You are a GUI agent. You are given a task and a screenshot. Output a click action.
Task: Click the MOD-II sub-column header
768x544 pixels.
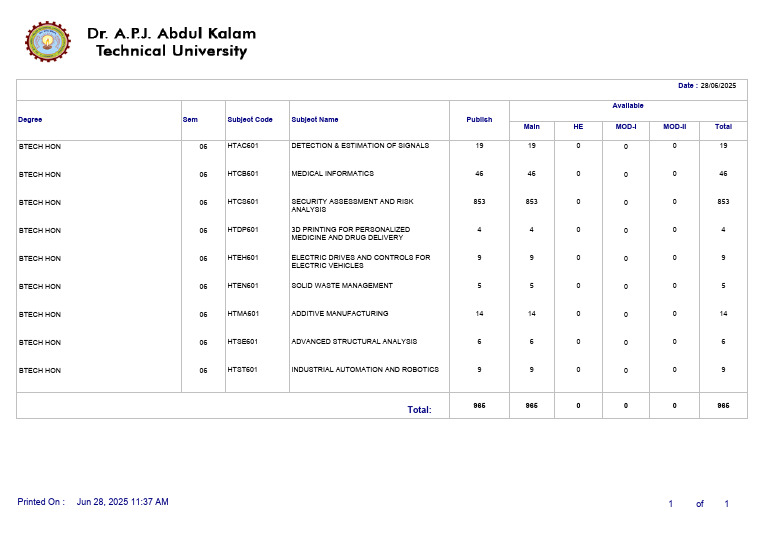(674, 127)
